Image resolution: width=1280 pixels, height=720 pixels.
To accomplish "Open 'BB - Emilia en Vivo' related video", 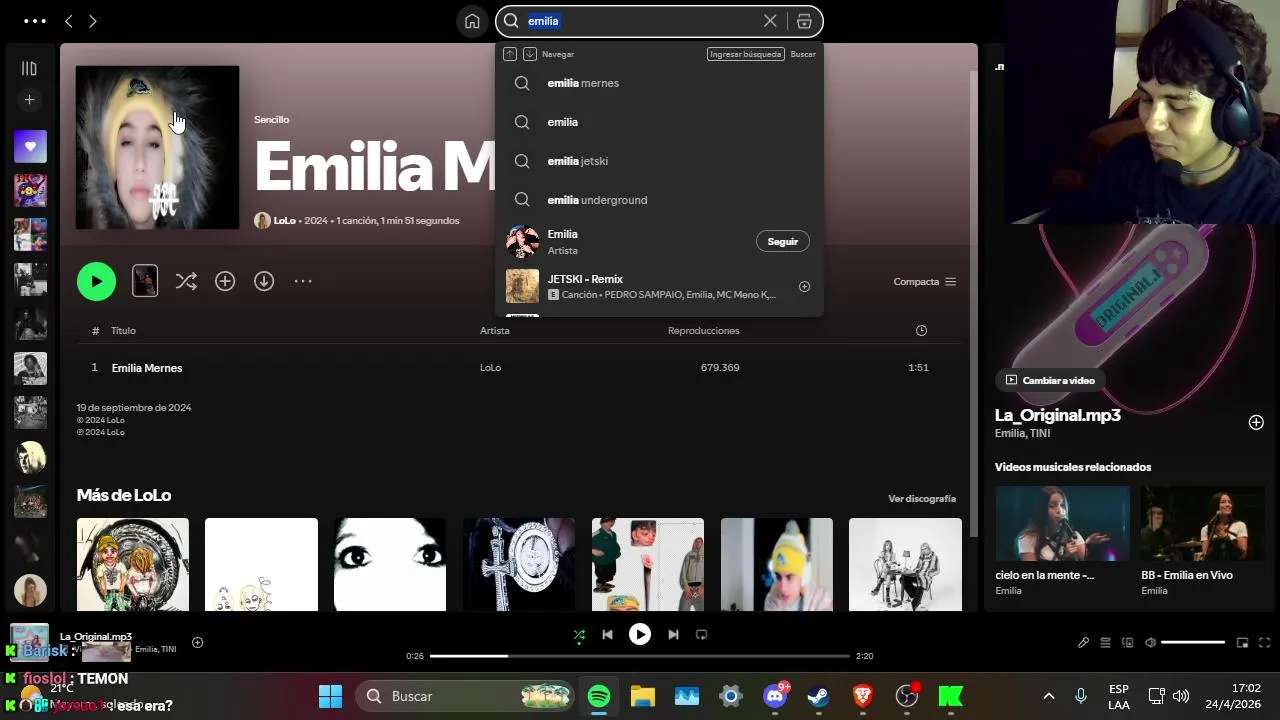I will pos(1203,541).
